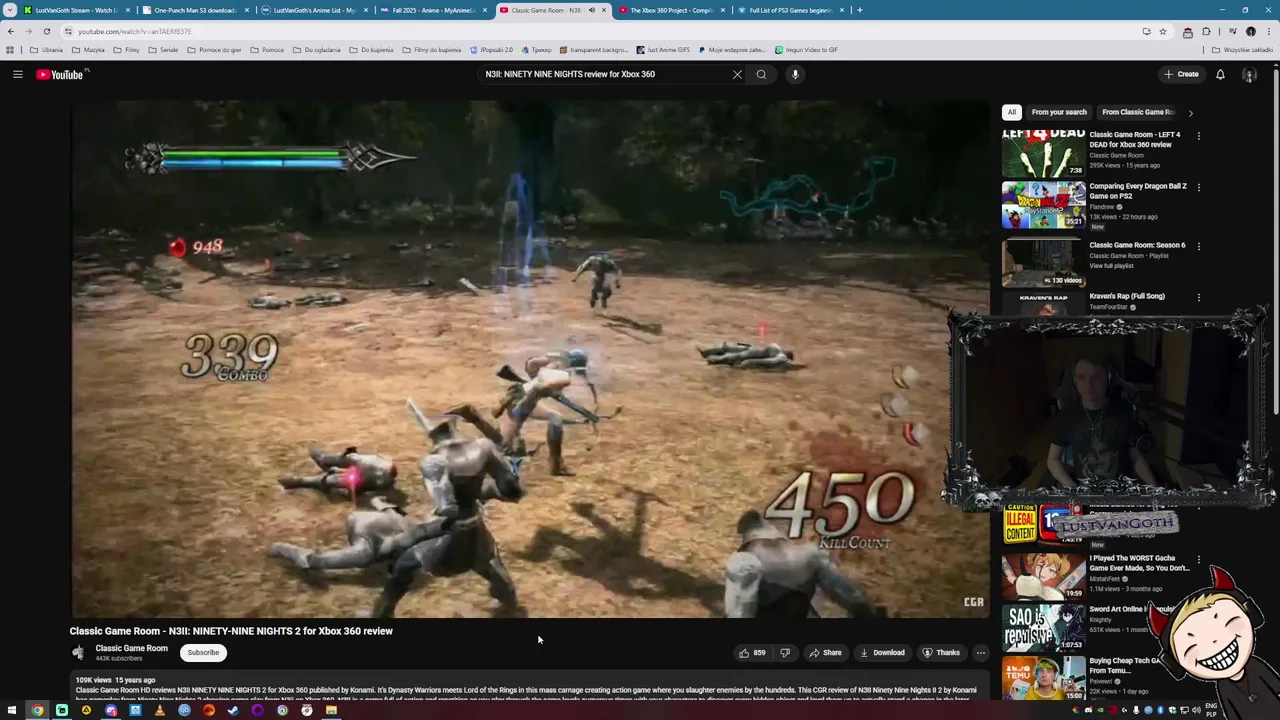Viewport: 1280px width, 720px height.
Task: Open VLC from taskbar
Action: [160, 711]
